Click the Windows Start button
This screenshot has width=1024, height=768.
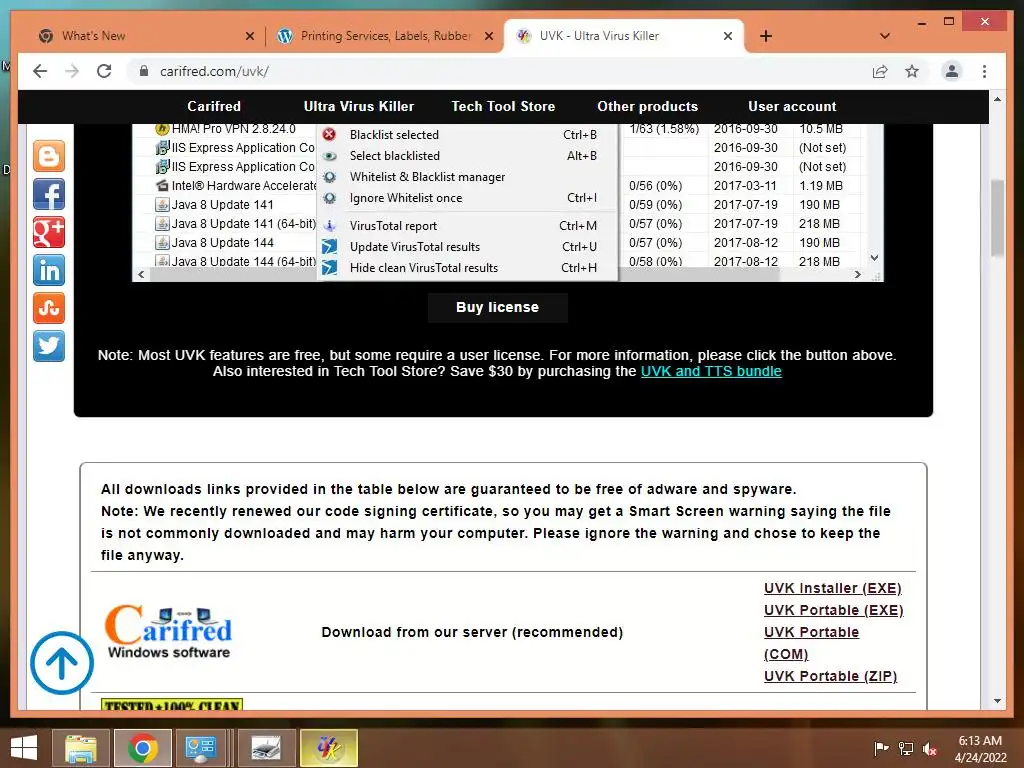click(24, 748)
